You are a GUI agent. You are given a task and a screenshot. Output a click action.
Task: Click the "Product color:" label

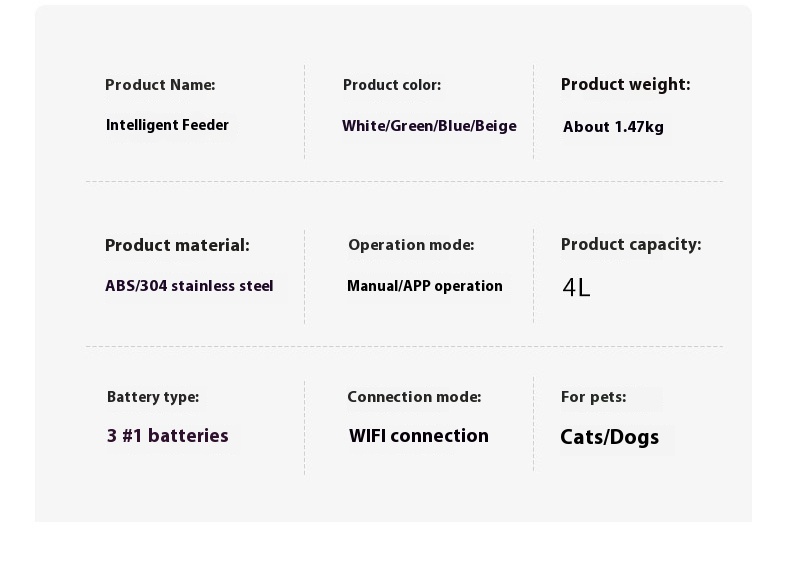tap(392, 85)
